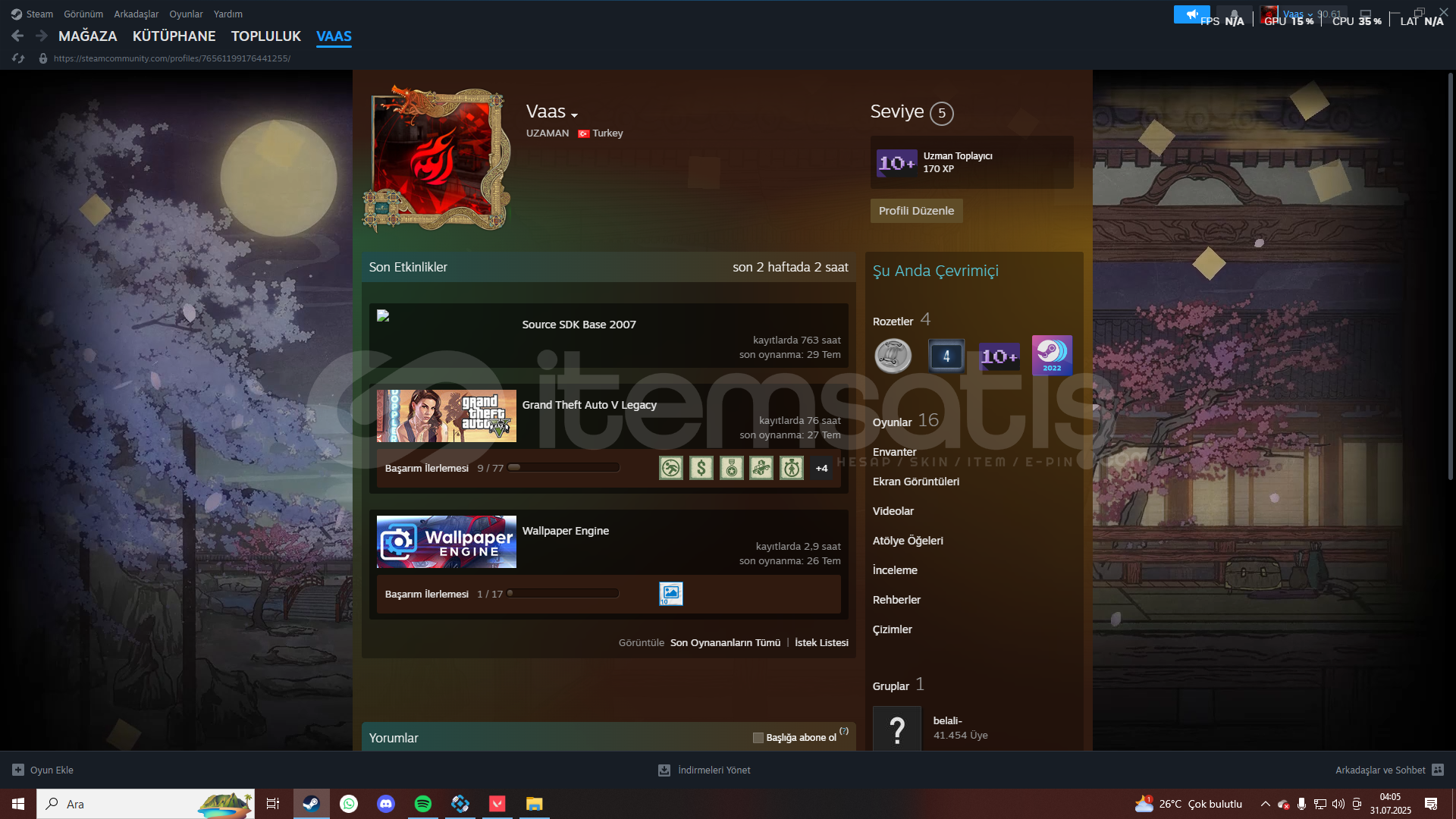Screen dimensions: 1456x819
Task: Open WhatsApp from the Windows taskbar
Action: (349, 804)
